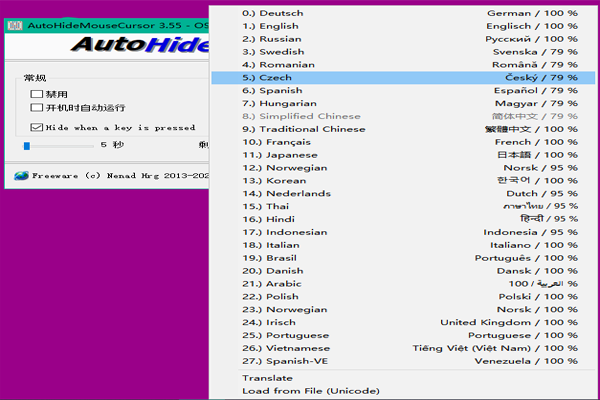Click the 5 秒 value text

point(112,145)
